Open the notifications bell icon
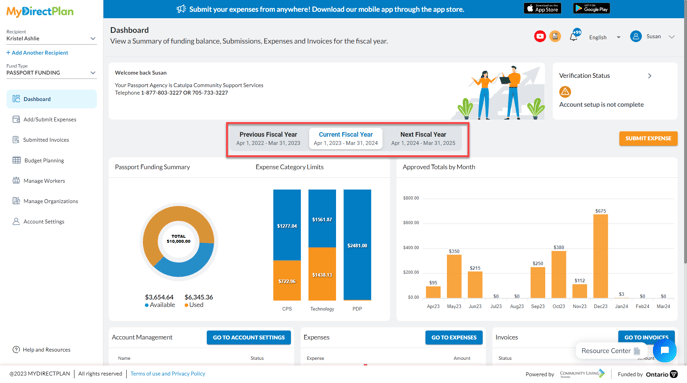Image resolution: width=687 pixels, height=383 pixels. pyautogui.click(x=574, y=36)
